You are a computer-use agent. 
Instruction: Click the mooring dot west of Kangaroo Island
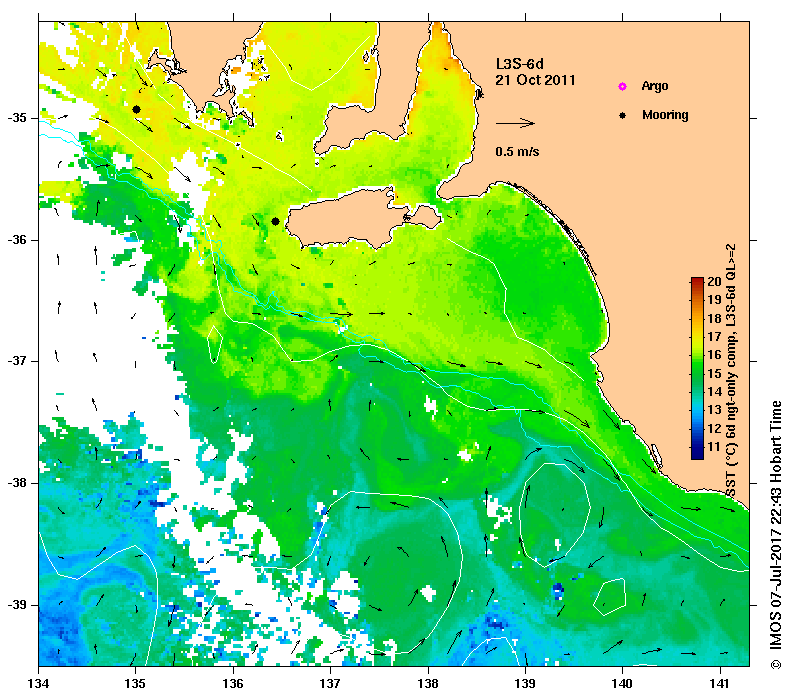[275, 221]
